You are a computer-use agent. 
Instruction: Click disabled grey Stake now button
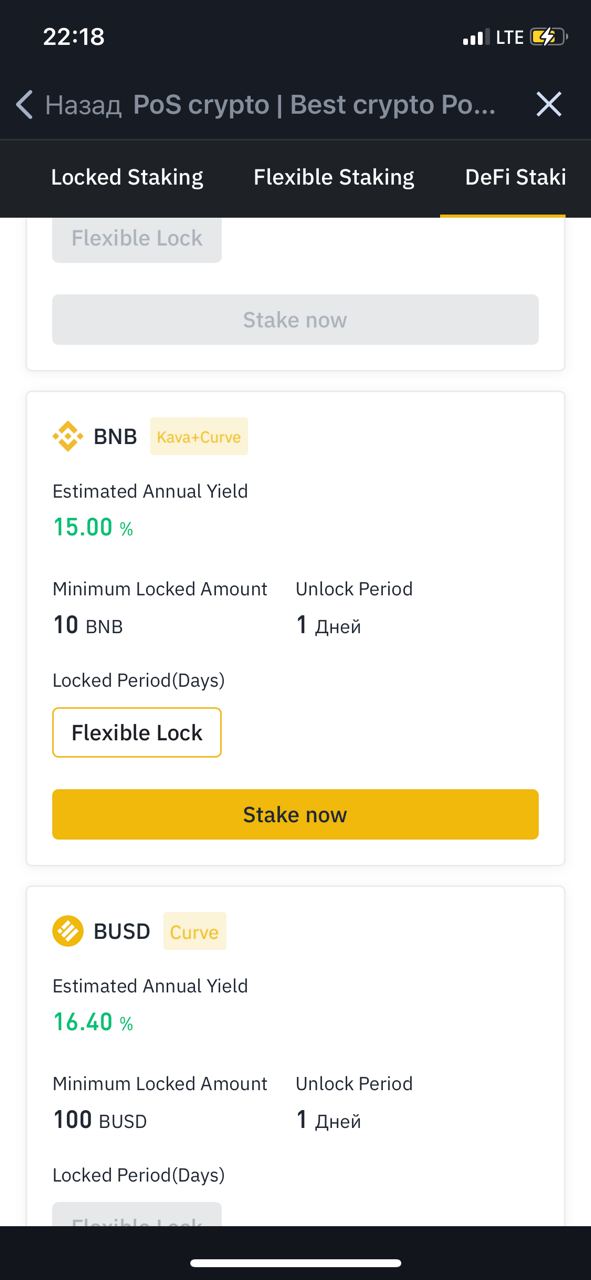pyautogui.click(x=295, y=320)
